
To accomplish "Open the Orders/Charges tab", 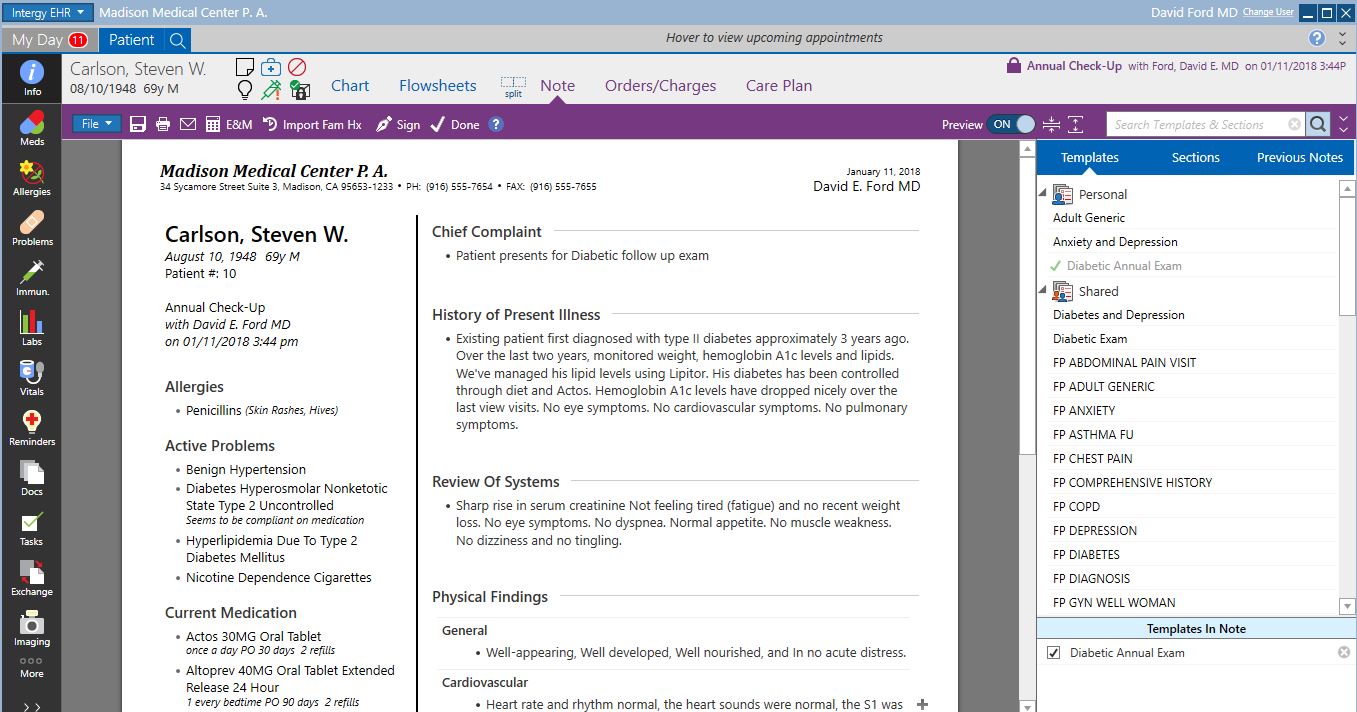I will pos(660,86).
